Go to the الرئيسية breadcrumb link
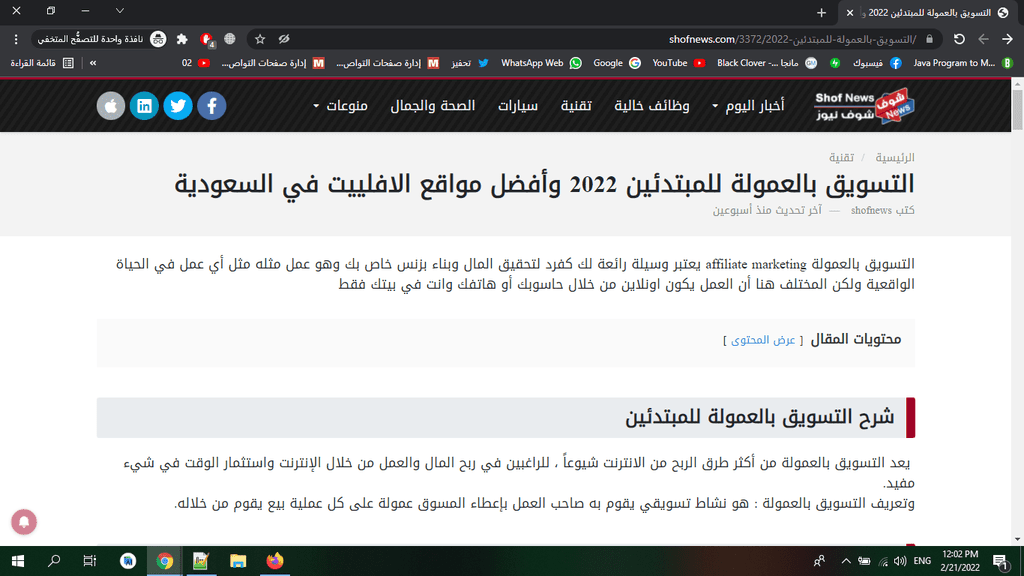Screen dimensions: 1024x576 click(x=895, y=157)
